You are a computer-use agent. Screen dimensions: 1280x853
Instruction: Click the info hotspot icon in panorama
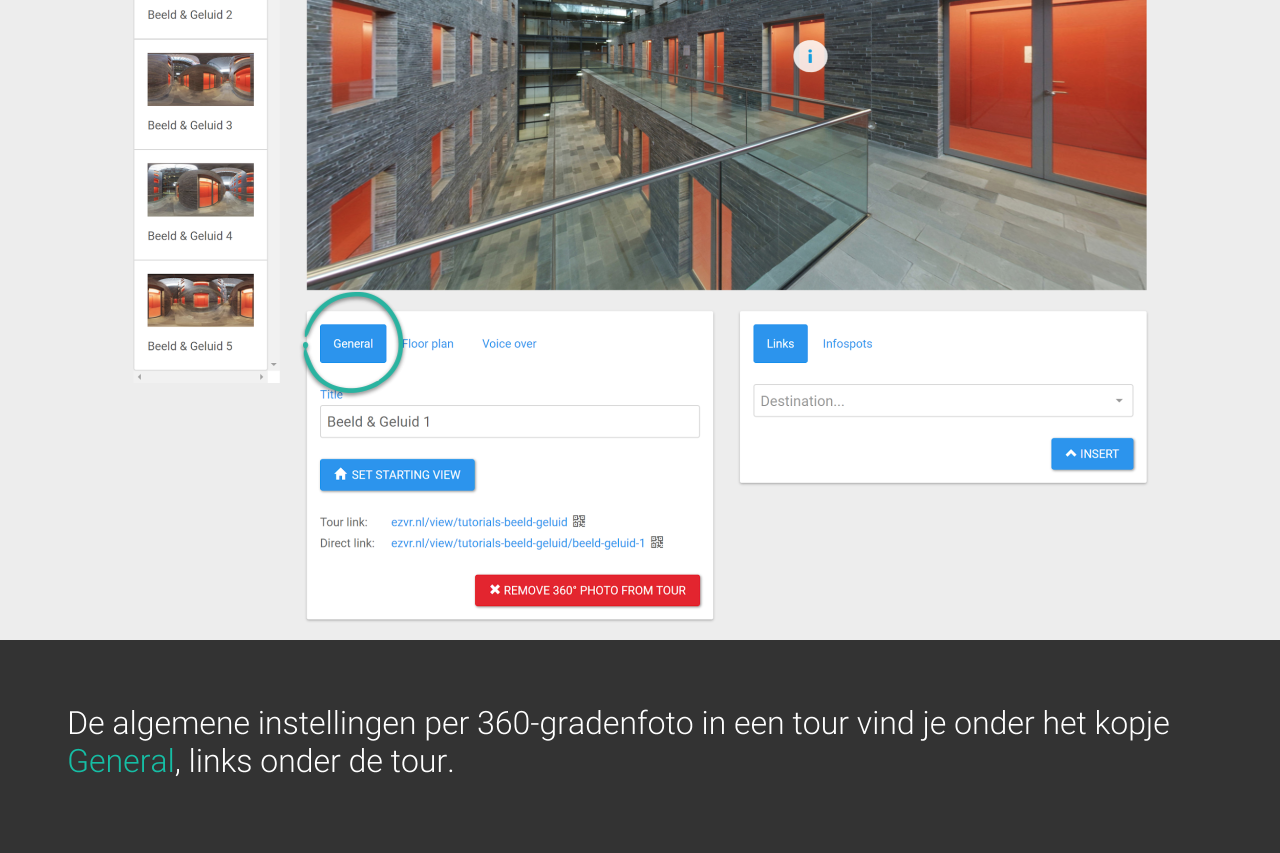pos(810,56)
